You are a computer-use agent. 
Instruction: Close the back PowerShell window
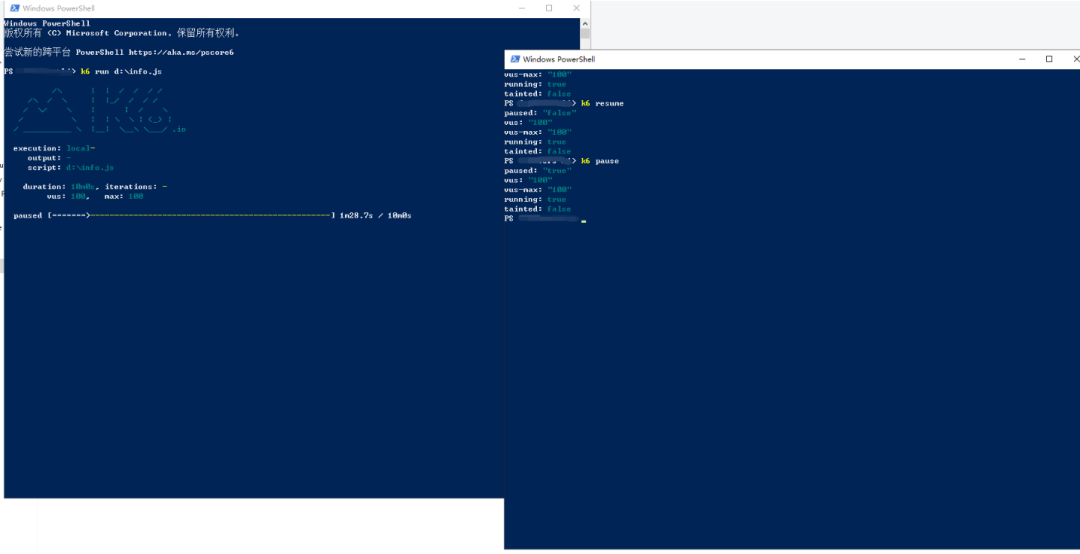click(577, 8)
